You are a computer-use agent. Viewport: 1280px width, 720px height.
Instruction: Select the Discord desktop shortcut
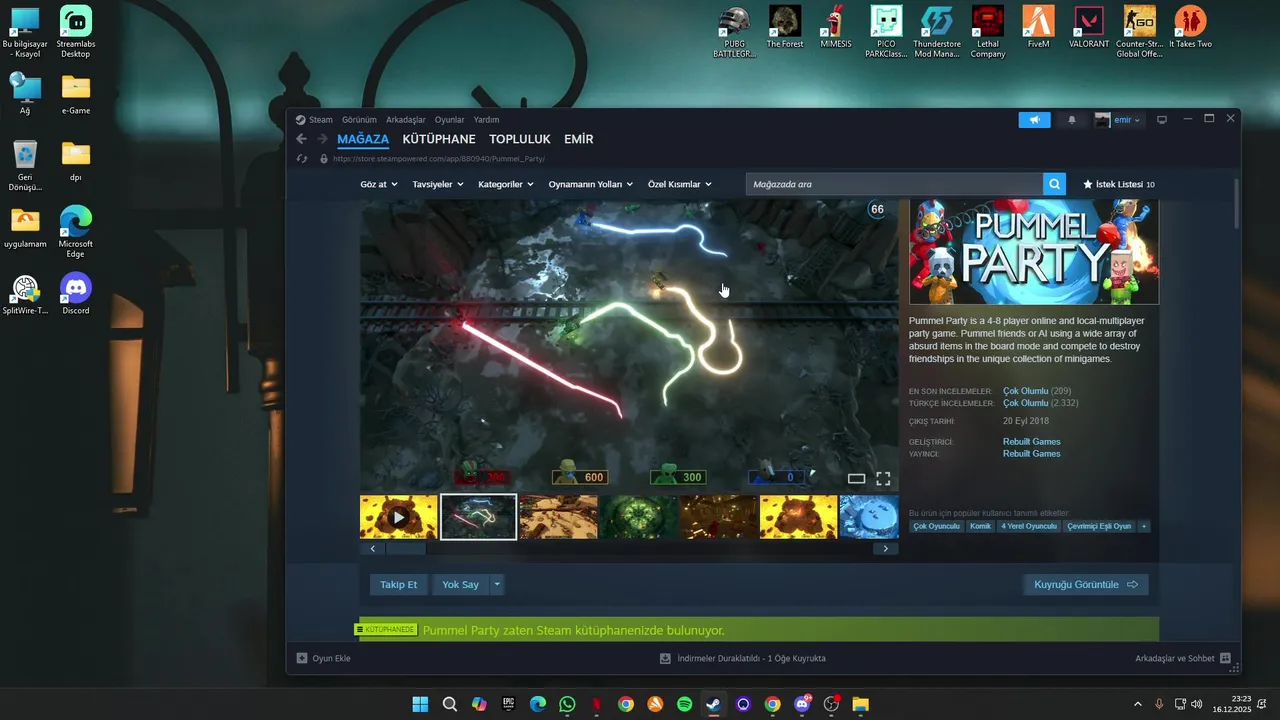(75, 294)
